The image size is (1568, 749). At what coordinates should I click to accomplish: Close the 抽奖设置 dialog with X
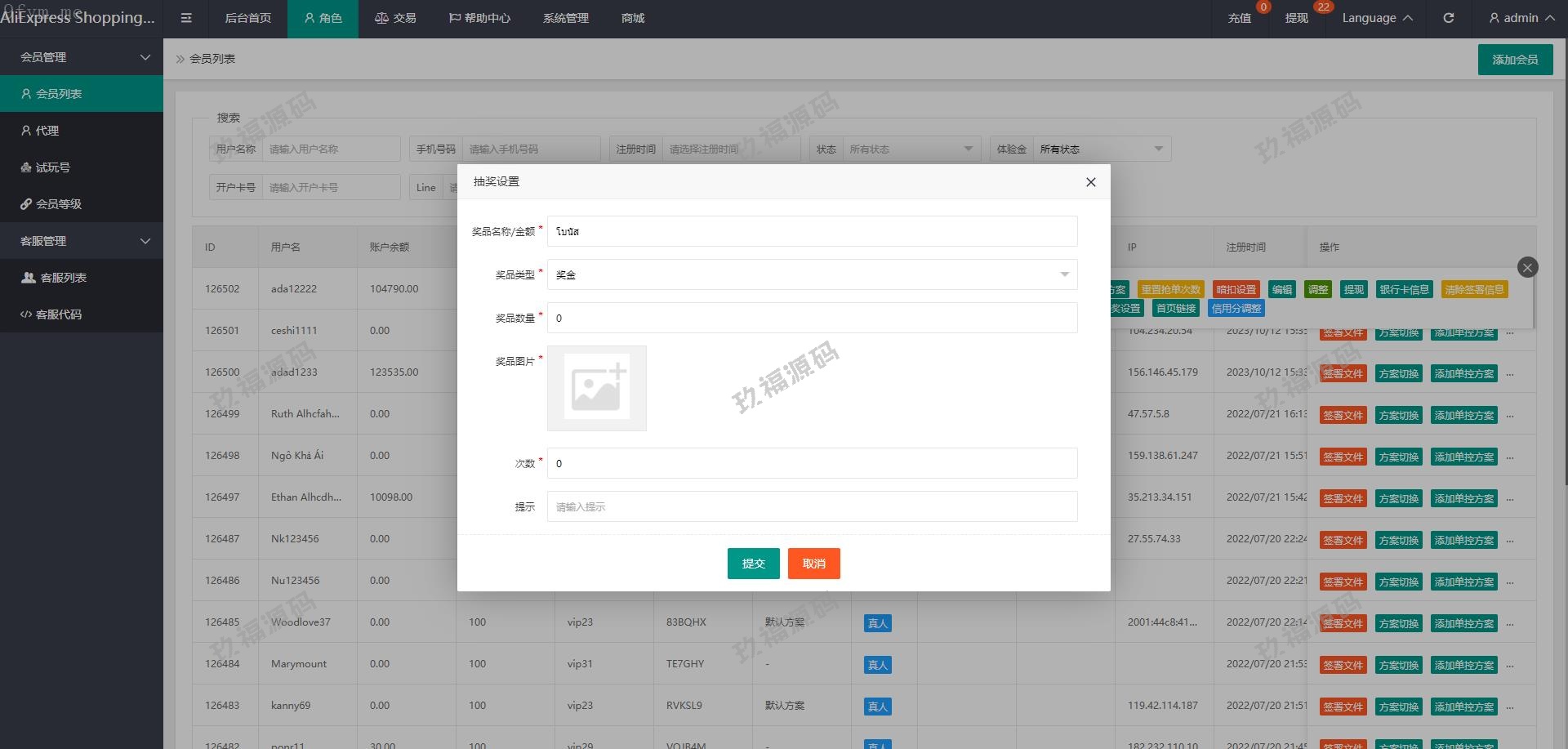point(1090,182)
